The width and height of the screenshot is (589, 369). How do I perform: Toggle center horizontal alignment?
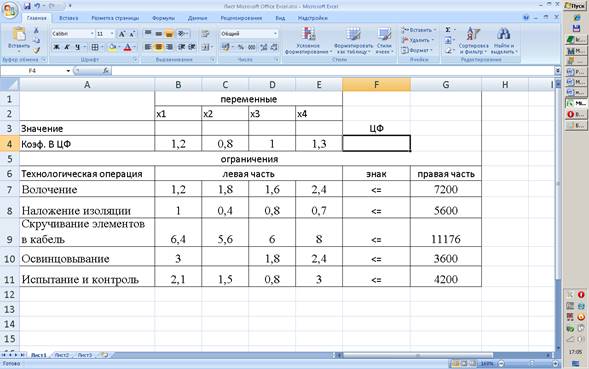[x=159, y=47]
